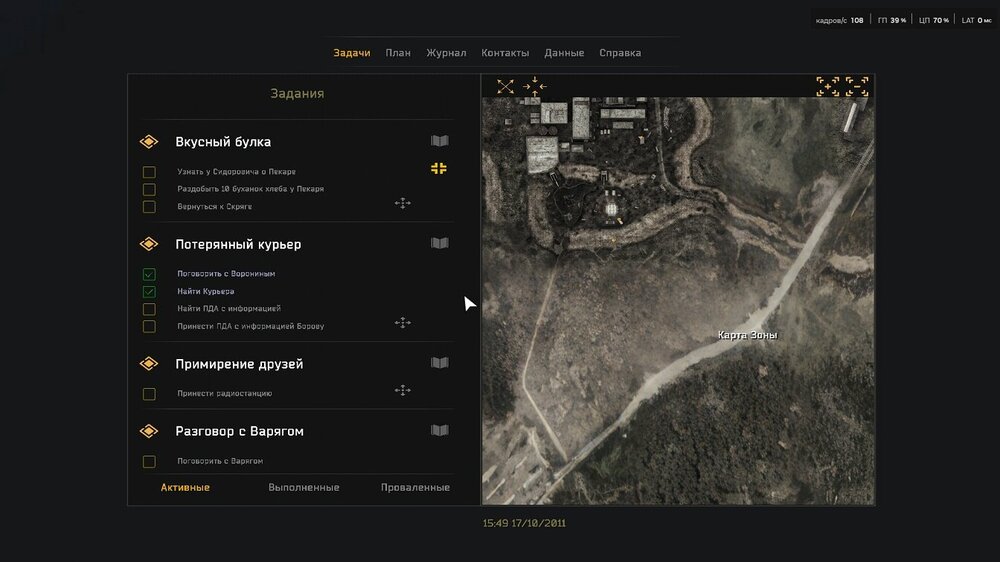Click Карта Зоны label on the map
The width and height of the screenshot is (1000, 562).
pos(747,335)
